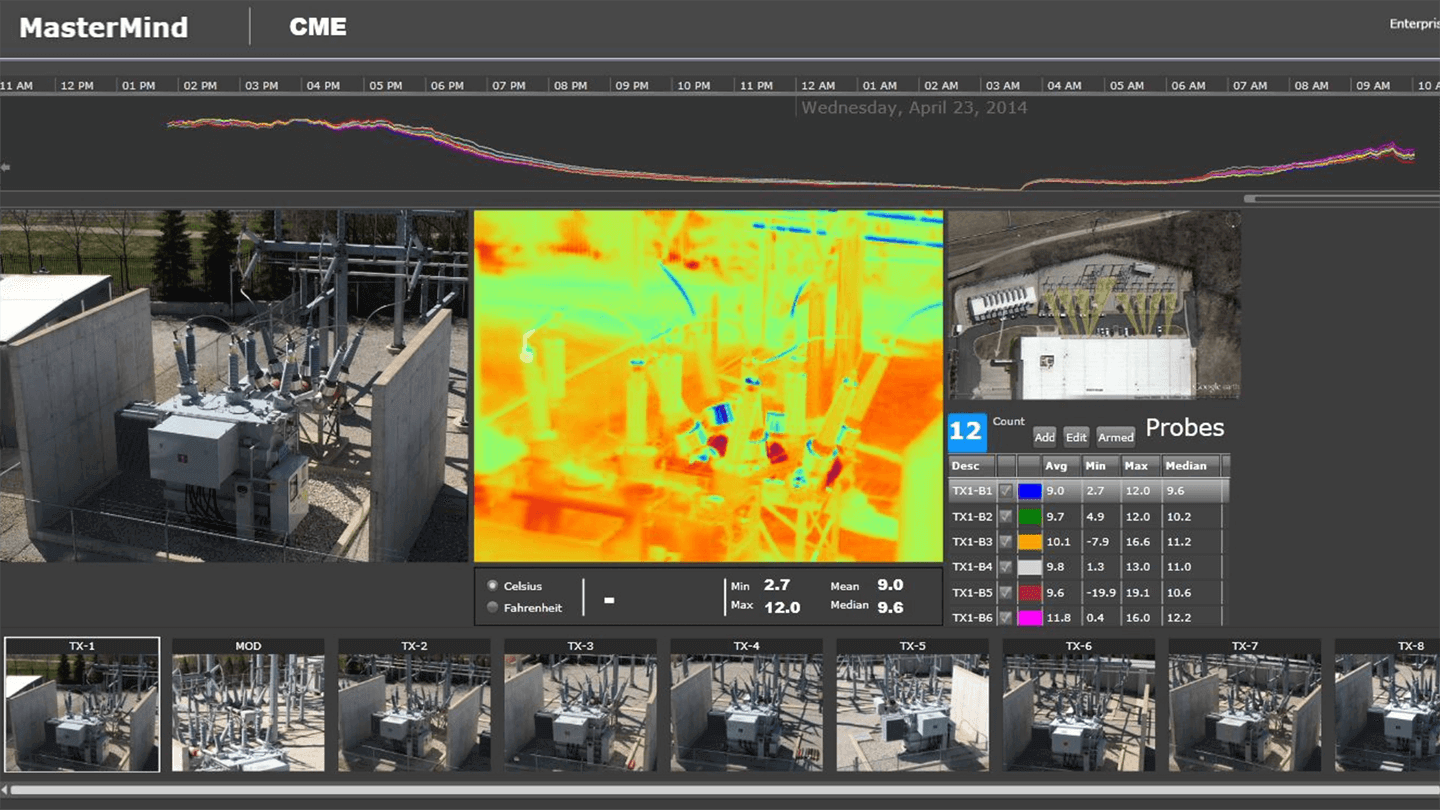
Task: Click the 09 AM timeline marker
Action: click(1373, 86)
